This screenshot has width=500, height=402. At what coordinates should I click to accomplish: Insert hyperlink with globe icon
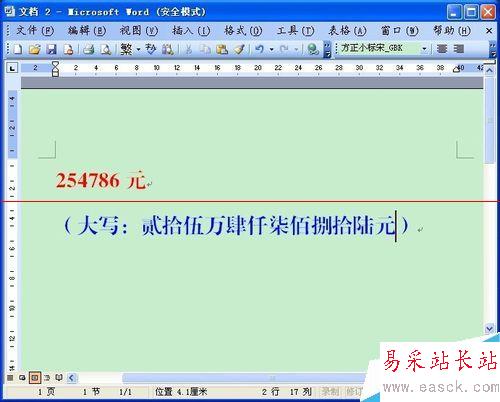pos(313,49)
